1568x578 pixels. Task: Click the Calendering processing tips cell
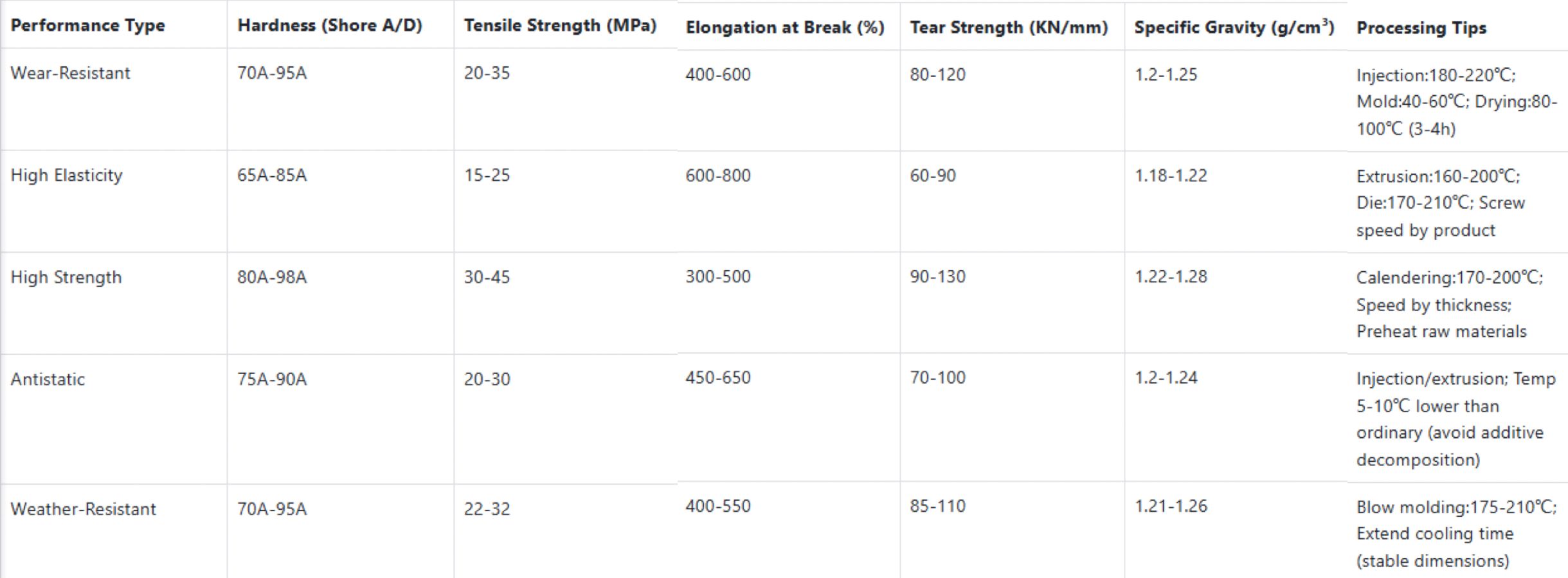point(1448,304)
